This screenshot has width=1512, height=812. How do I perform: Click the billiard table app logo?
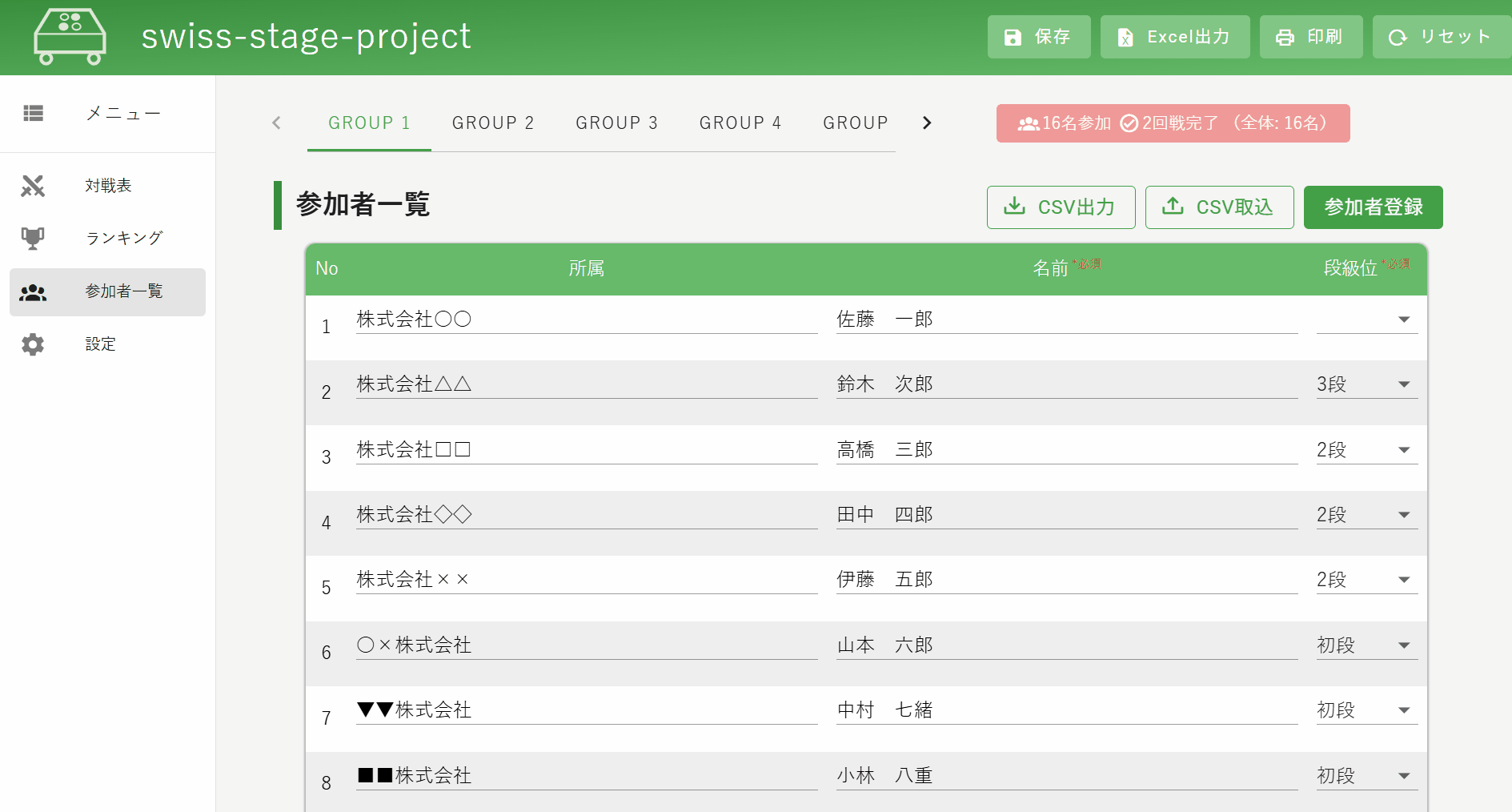click(x=70, y=37)
